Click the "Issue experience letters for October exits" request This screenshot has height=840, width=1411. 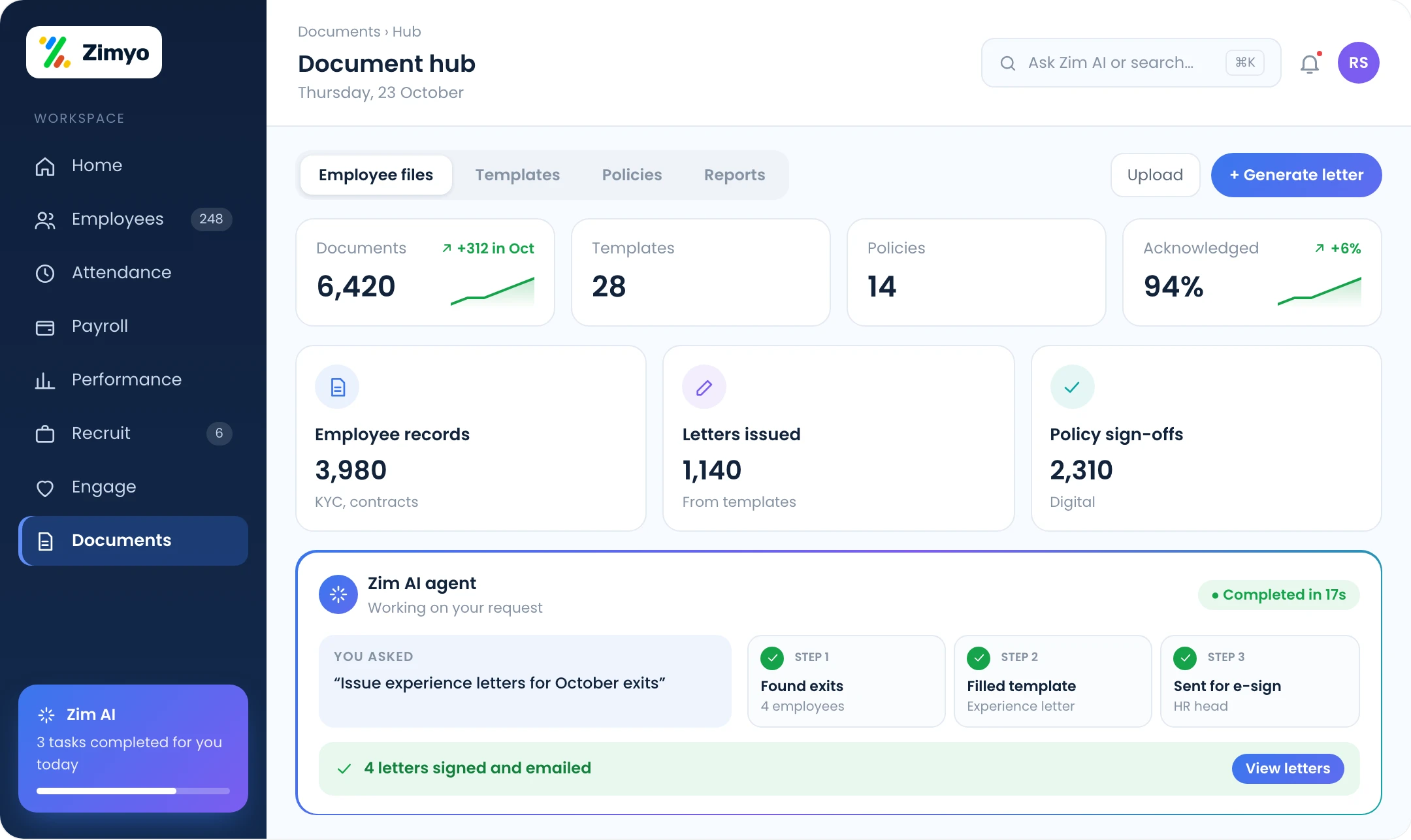tap(500, 683)
